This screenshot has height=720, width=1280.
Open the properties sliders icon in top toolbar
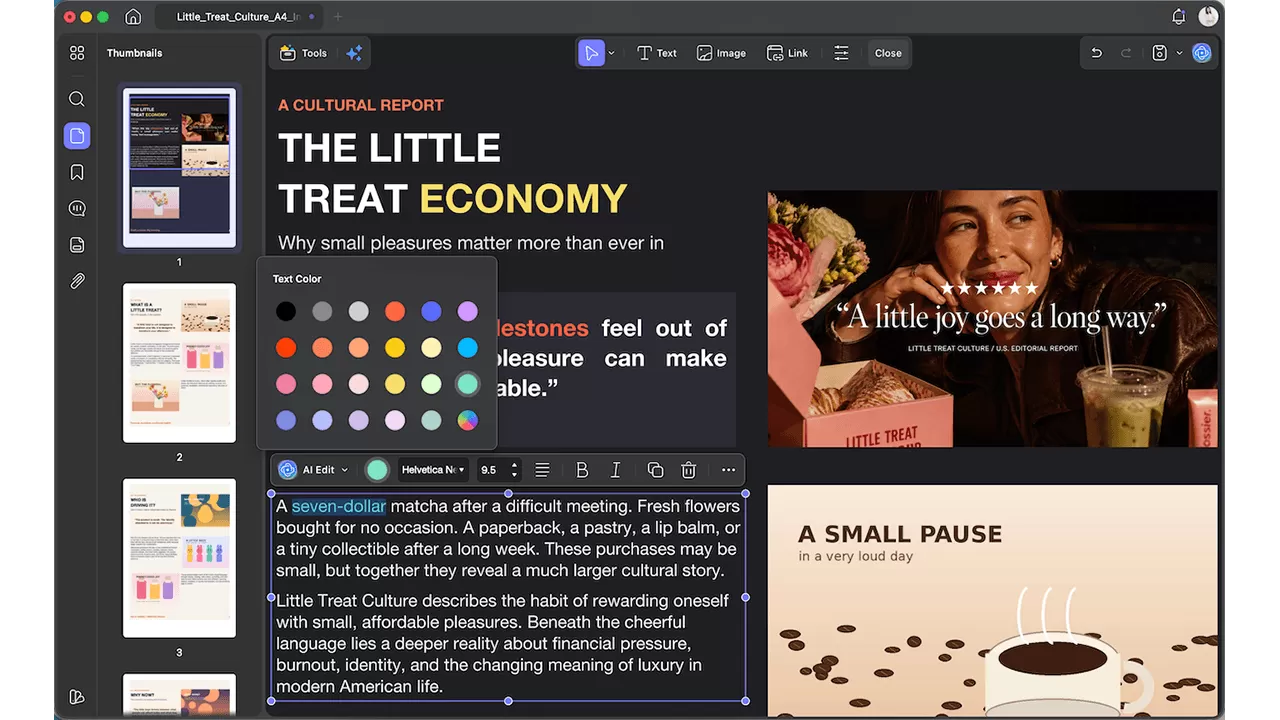841,53
